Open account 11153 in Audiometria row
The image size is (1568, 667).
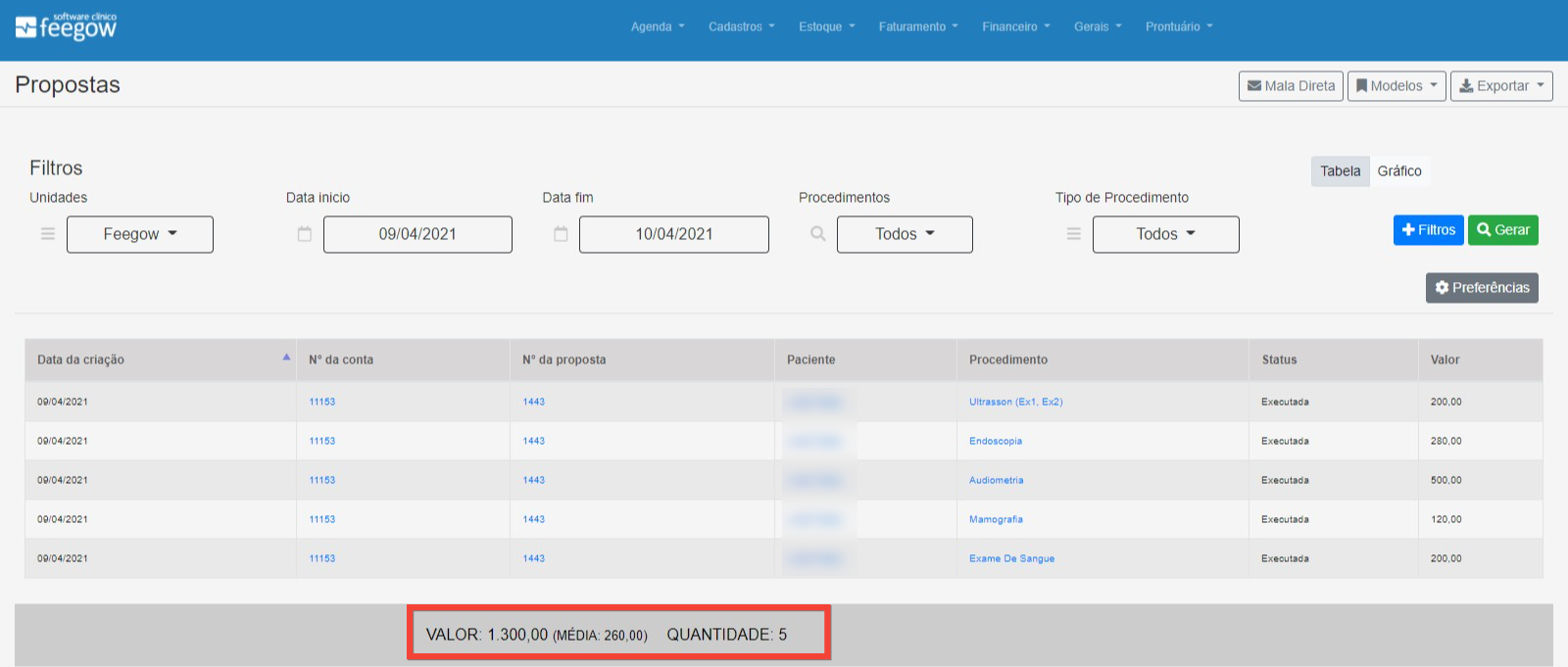click(x=322, y=480)
